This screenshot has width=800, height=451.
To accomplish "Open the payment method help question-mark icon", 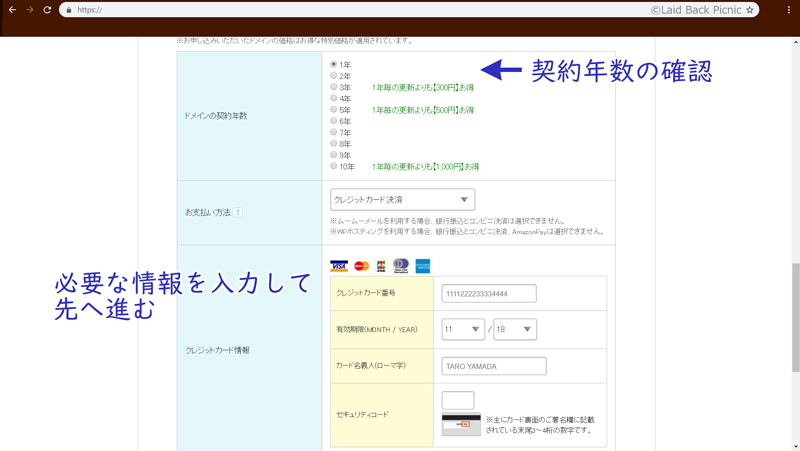I will pos(237,212).
